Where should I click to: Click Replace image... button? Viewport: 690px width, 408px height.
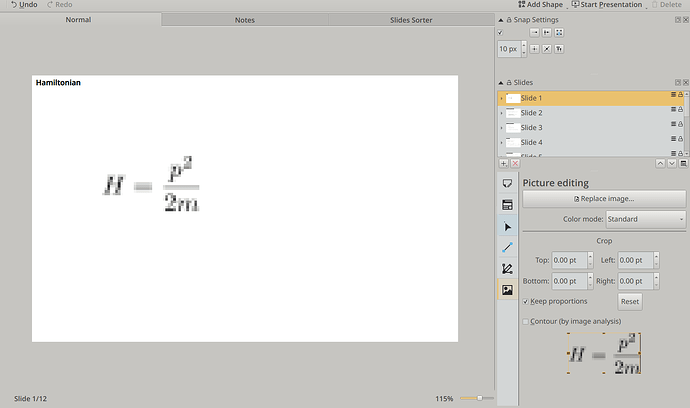pyautogui.click(x=604, y=199)
